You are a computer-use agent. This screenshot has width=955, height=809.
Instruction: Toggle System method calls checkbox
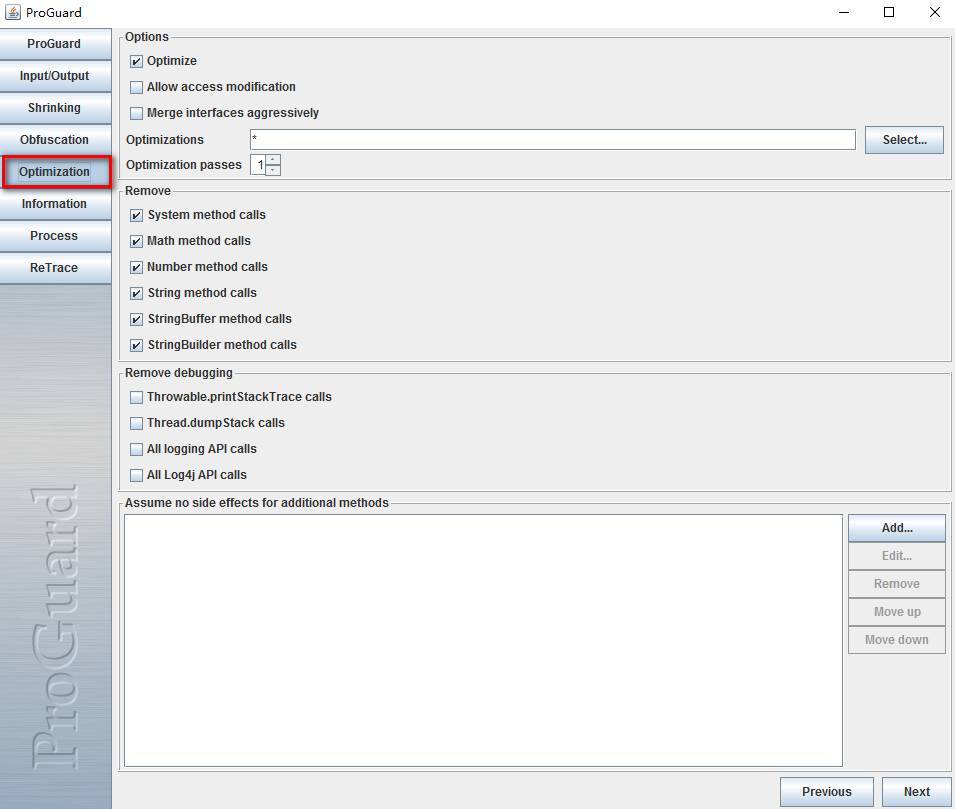tap(136, 215)
